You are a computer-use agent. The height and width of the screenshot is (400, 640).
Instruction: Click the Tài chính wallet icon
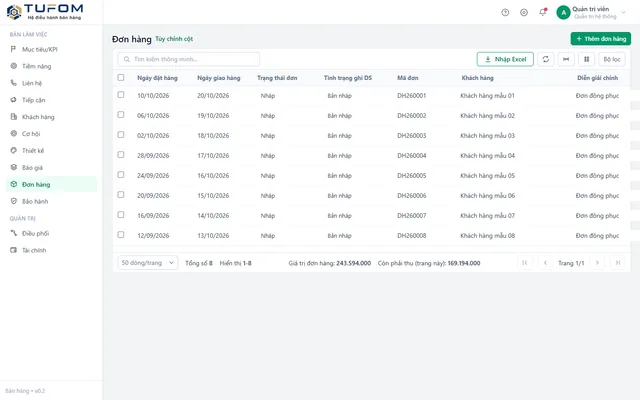[13, 250]
